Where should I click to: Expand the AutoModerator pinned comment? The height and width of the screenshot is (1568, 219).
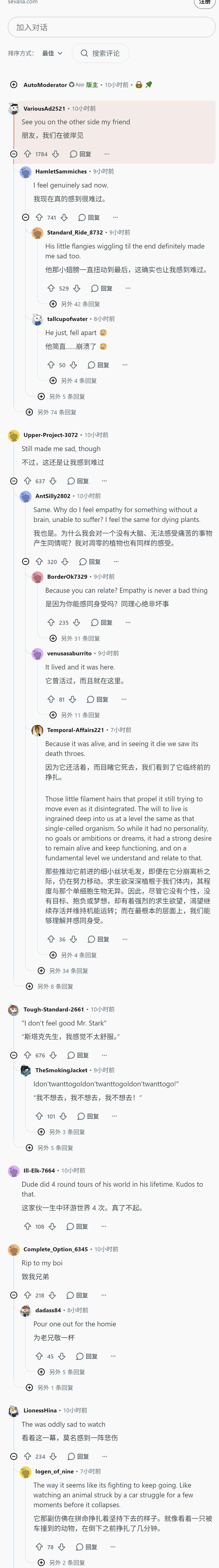coord(13,85)
